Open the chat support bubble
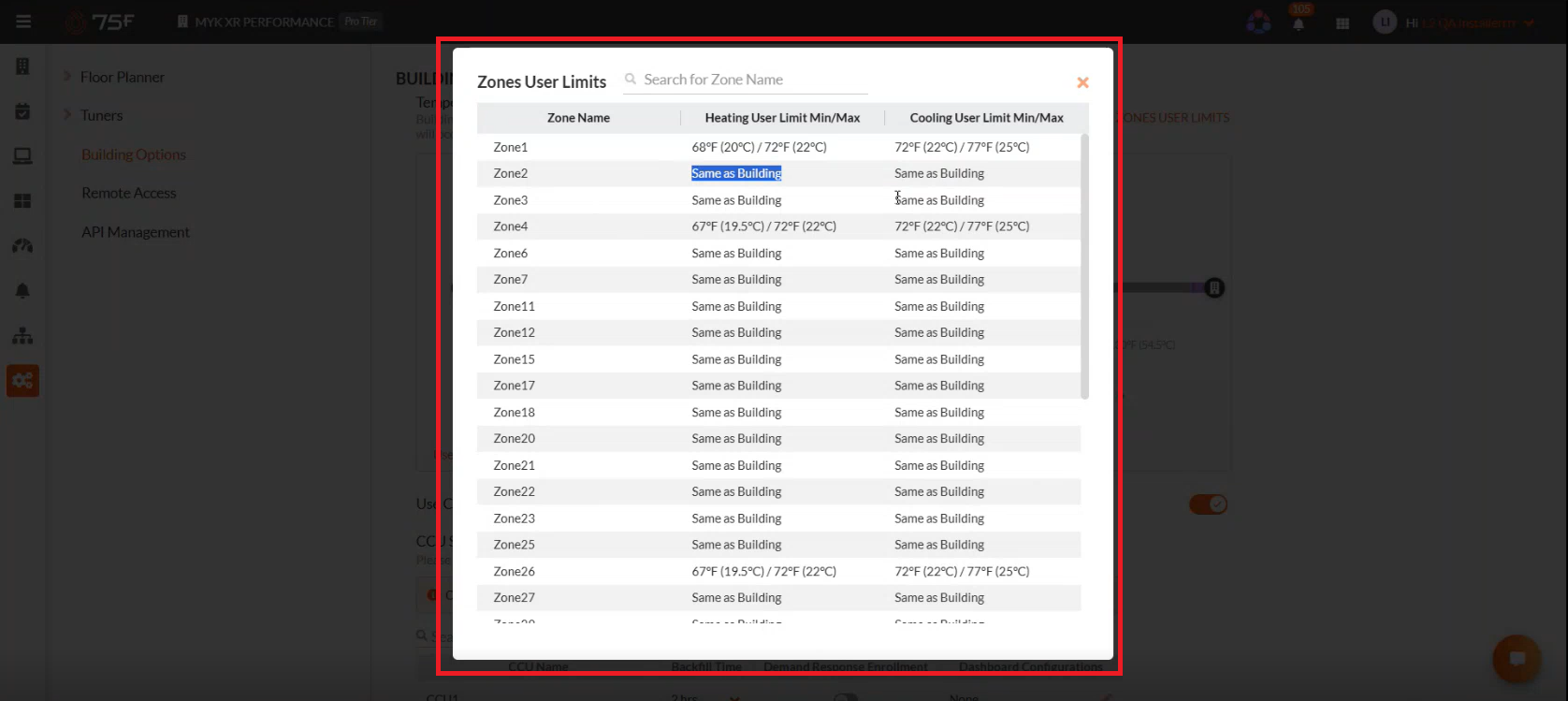This screenshot has height=701, width=1568. pyautogui.click(x=1517, y=659)
